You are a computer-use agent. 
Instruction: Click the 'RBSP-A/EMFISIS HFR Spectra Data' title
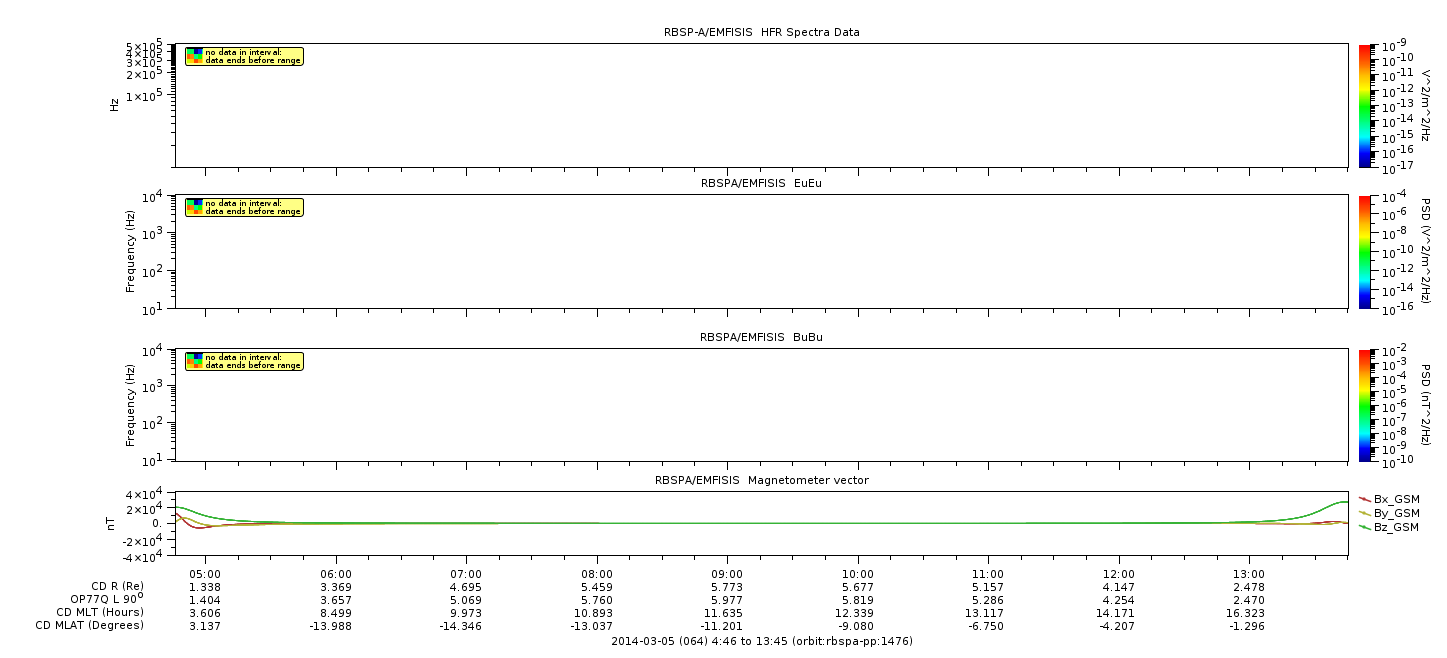tap(761, 32)
